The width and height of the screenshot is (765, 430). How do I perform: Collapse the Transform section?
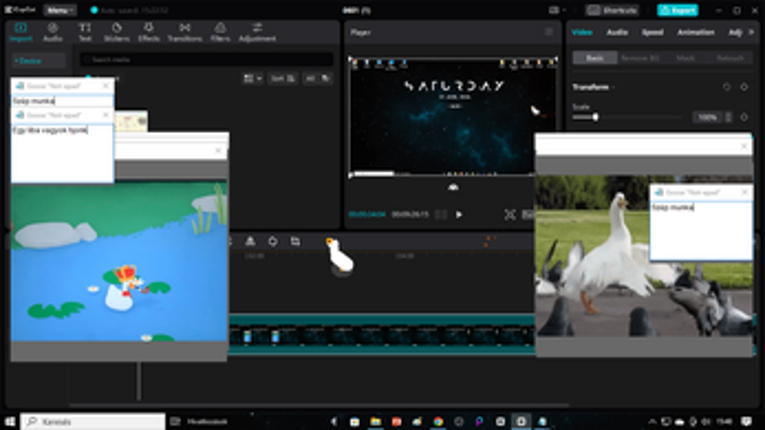click(613, 87)
